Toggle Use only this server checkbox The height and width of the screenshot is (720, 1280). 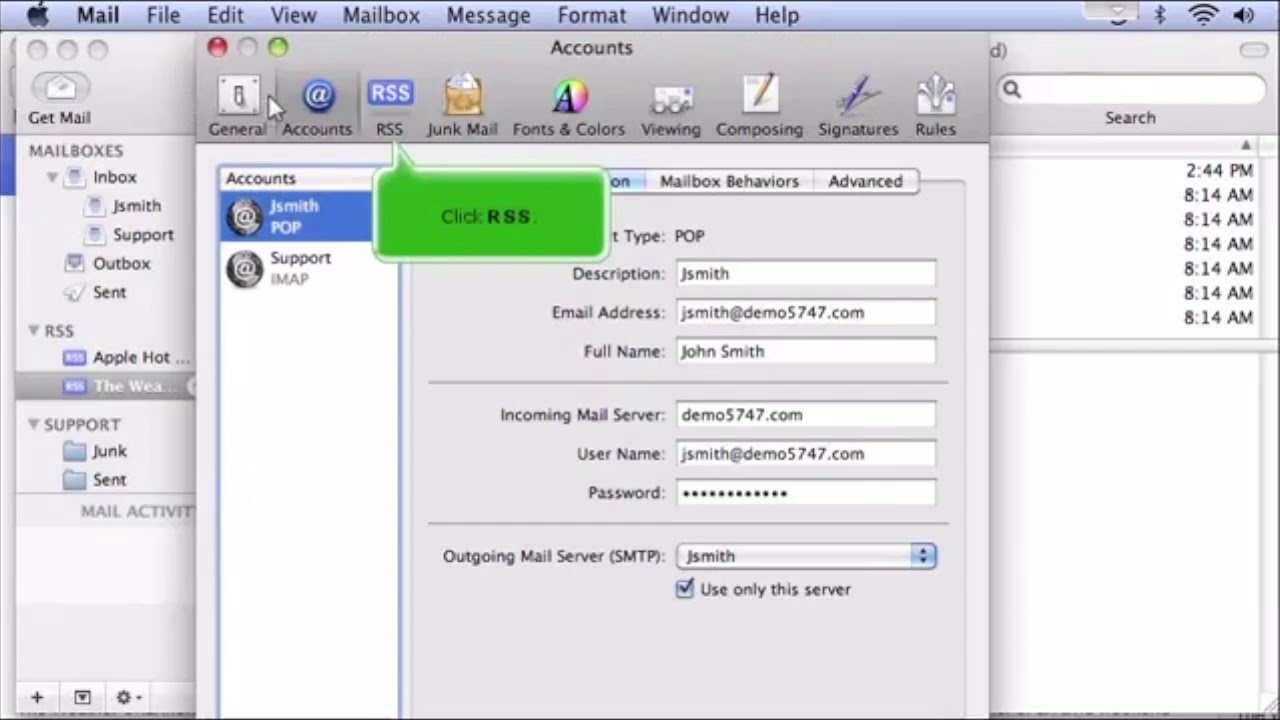[685, 589]
